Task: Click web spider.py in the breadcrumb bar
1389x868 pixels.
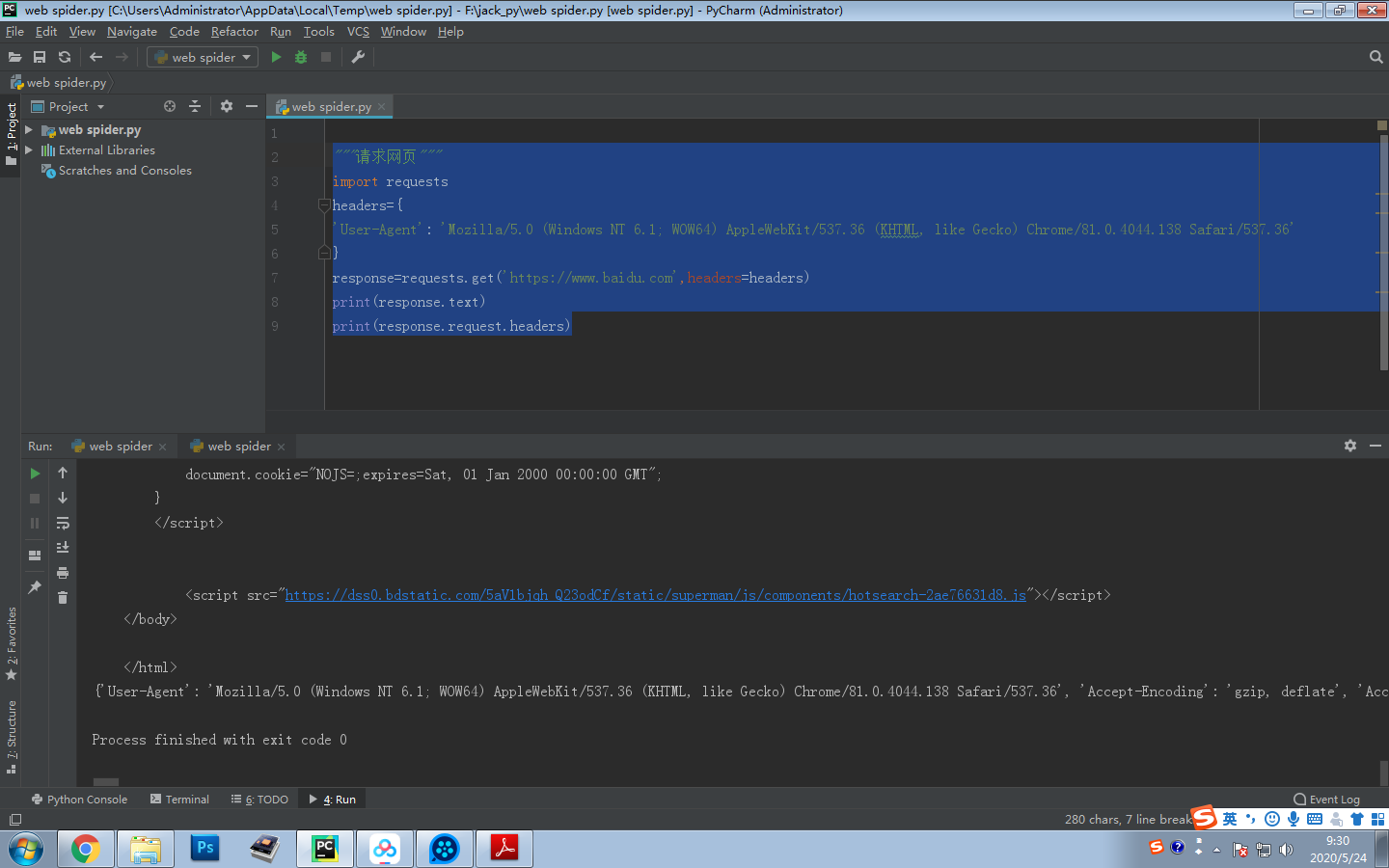Action: (x=58, y=82)
